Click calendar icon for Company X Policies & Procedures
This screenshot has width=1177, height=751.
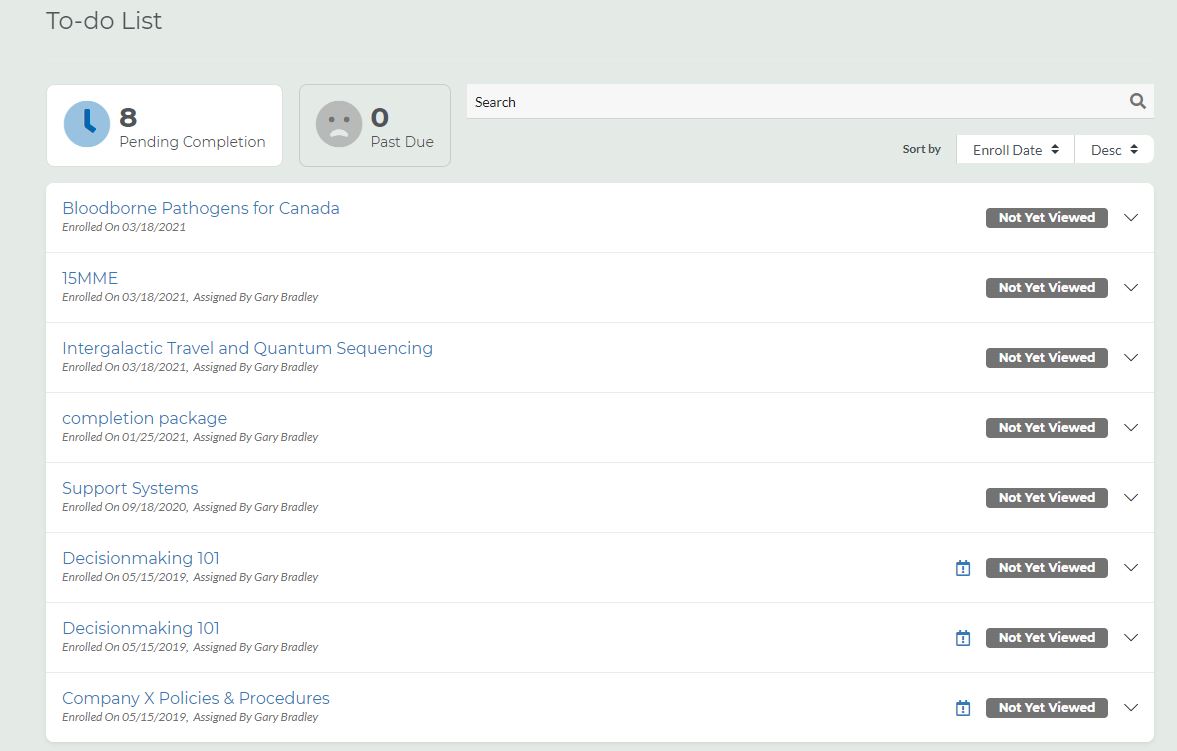(963, 708)
